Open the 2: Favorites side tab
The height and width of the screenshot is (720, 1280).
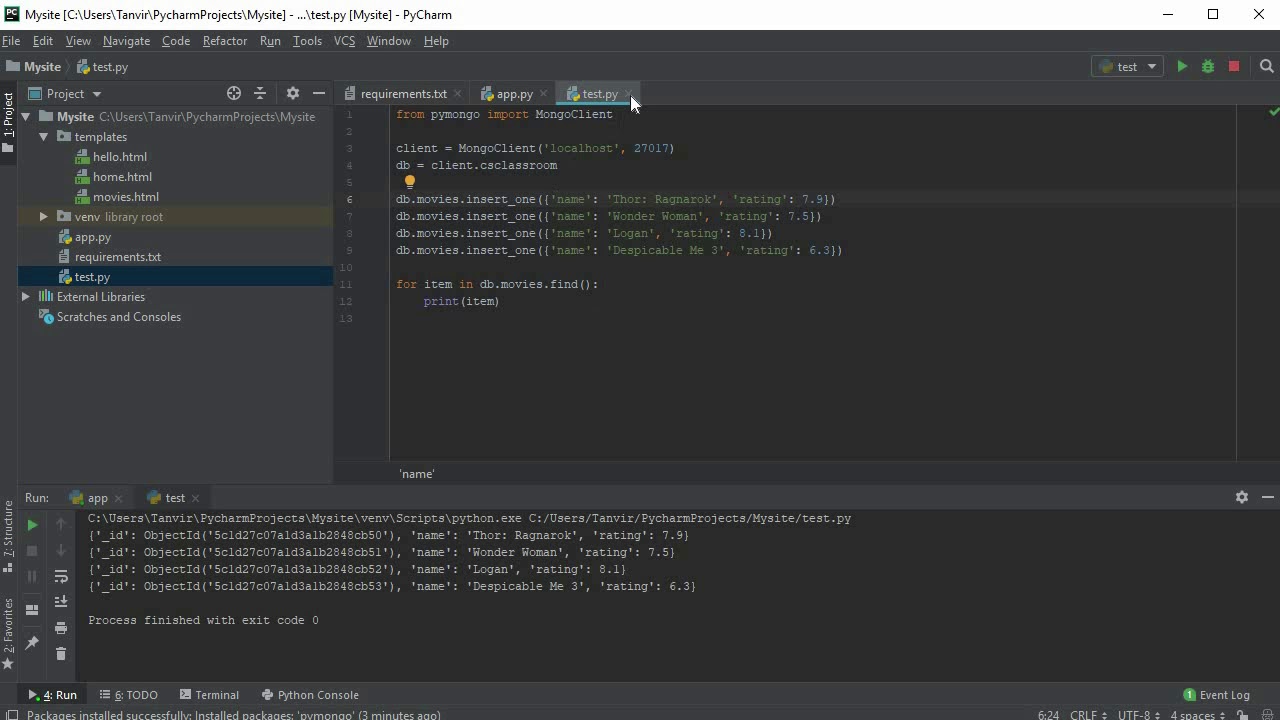(x=8, y=633)
